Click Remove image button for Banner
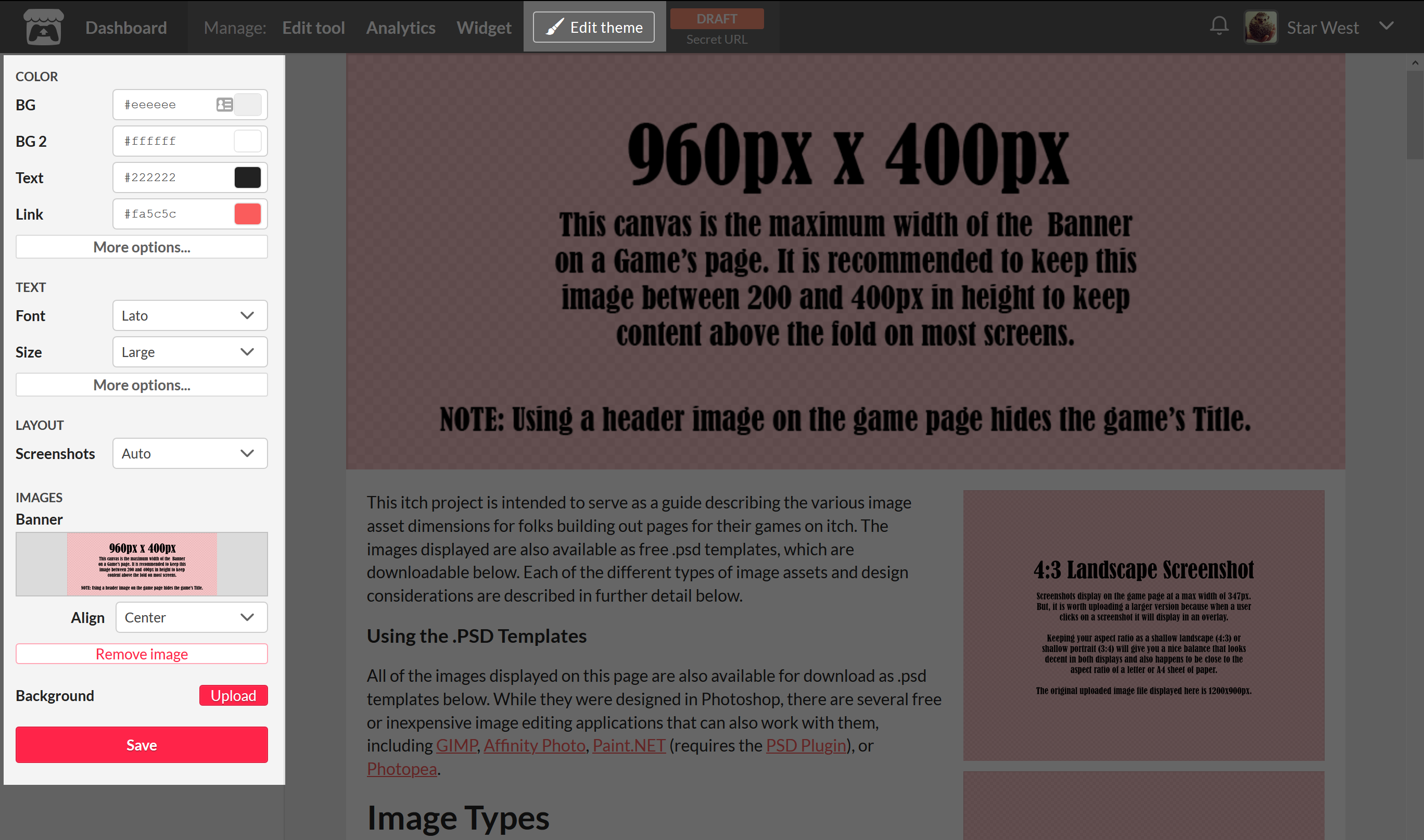This screenshot has width=1424, height=840. [x=141, y=653]
